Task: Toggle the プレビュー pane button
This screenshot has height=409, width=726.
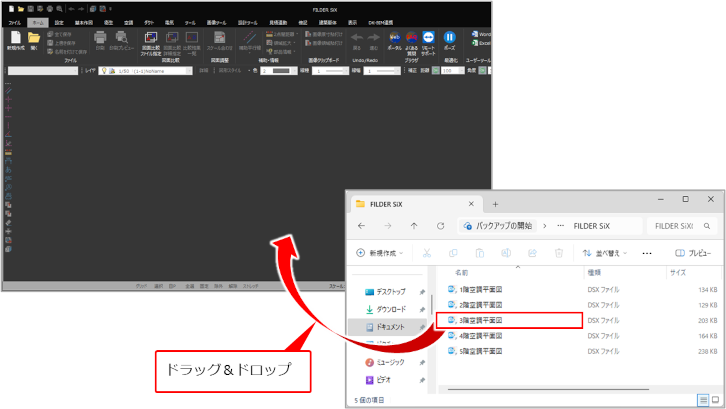Action: tap(692, 253)
